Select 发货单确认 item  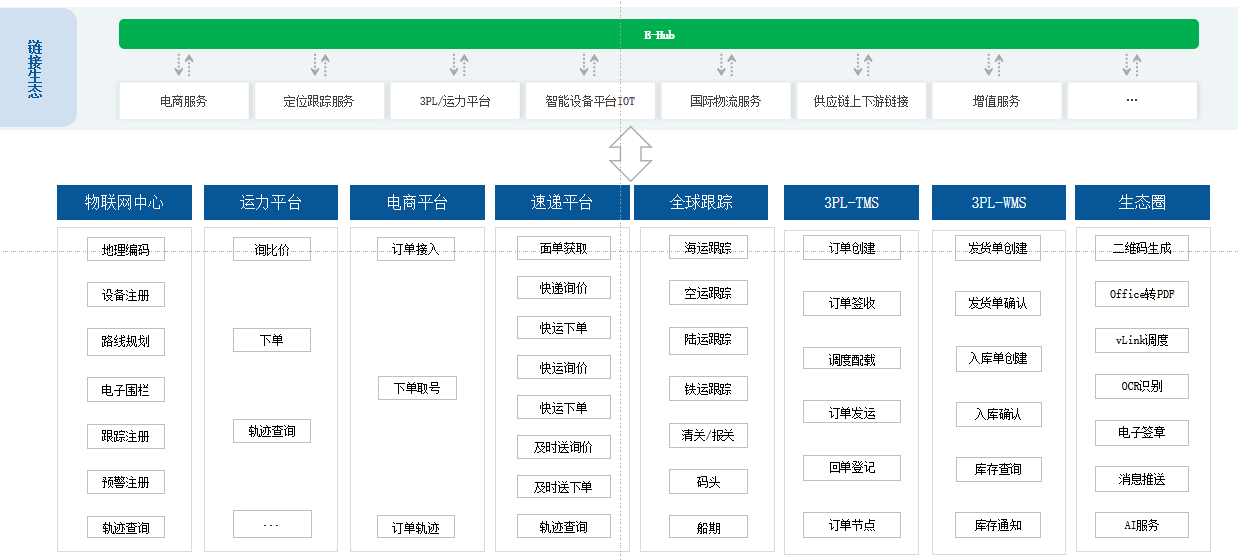coord(997,303)
